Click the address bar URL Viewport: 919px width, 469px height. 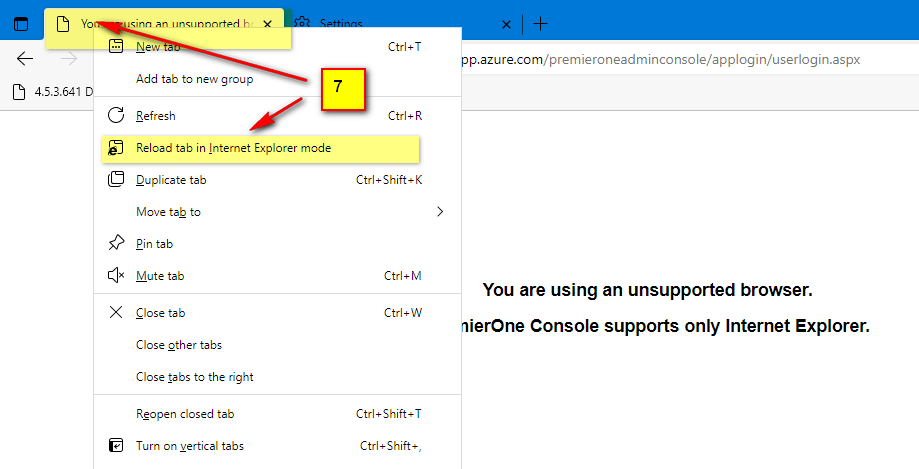click(x=660, y=59)
